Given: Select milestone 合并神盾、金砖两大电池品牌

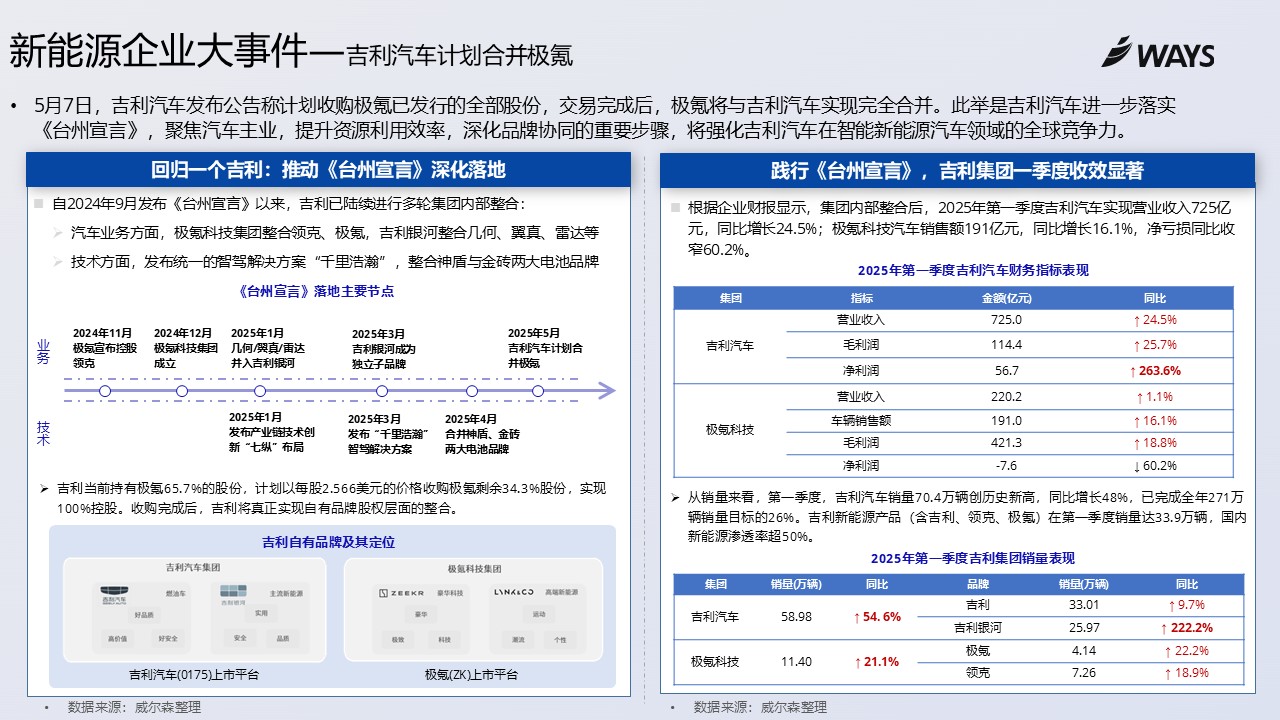Looking at the screenshot, I should (483, 441).
